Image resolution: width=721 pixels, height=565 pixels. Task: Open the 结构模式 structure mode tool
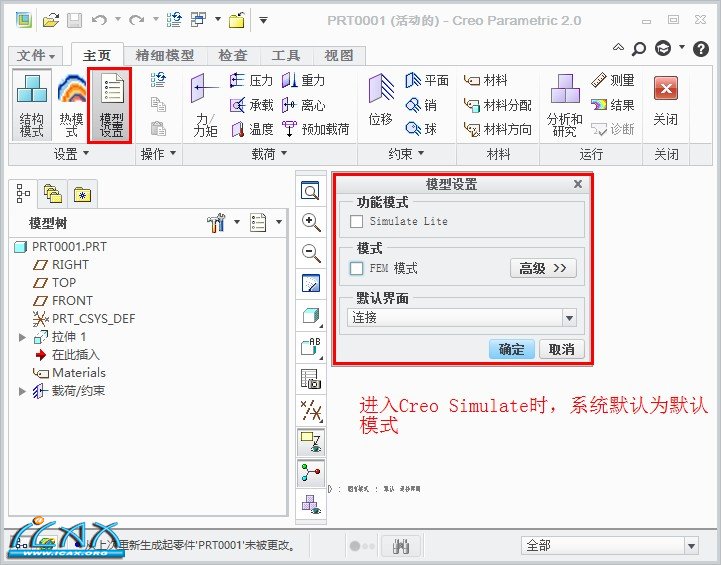coord(32,105)
